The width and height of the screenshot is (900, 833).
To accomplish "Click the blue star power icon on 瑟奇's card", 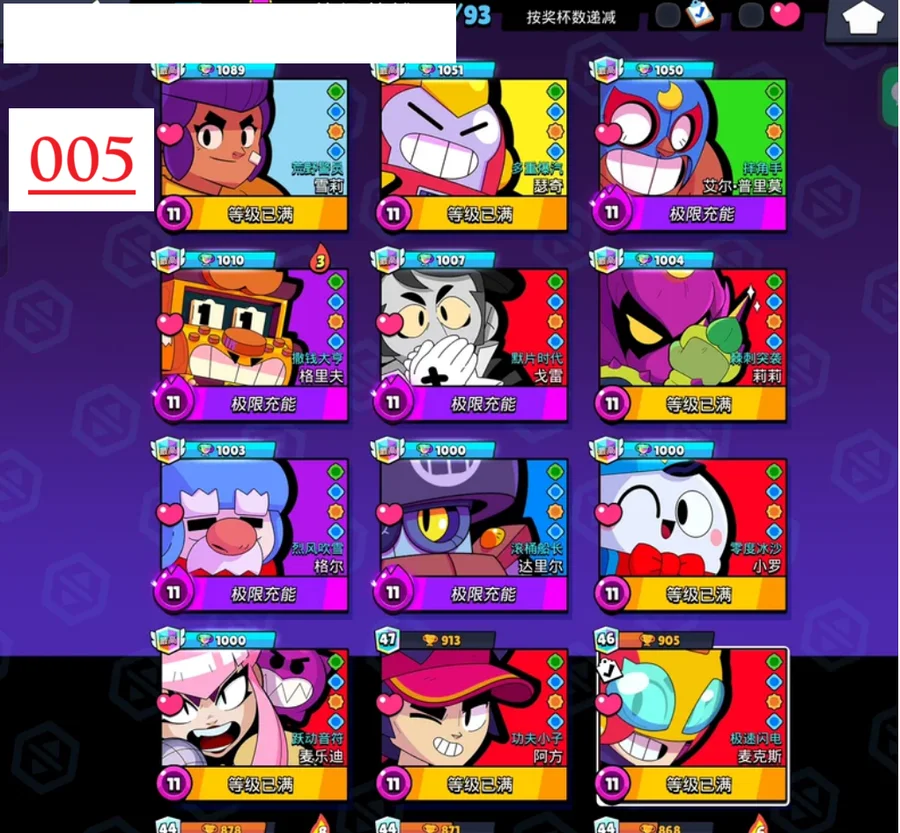I will click(555, 111).
